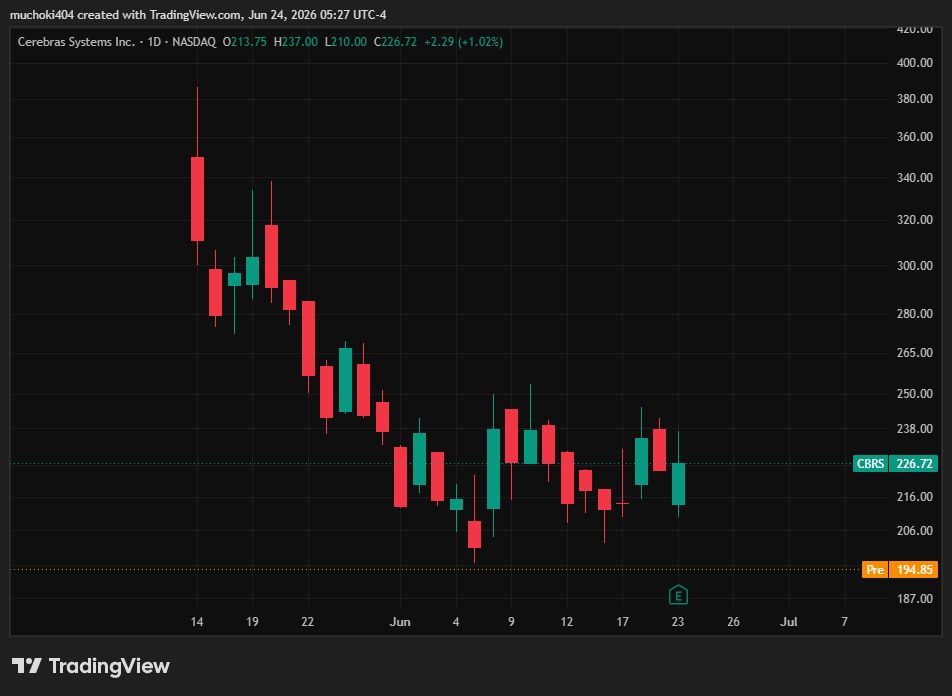
Task: Click the date label 23 on time axis
Action: 678,621
